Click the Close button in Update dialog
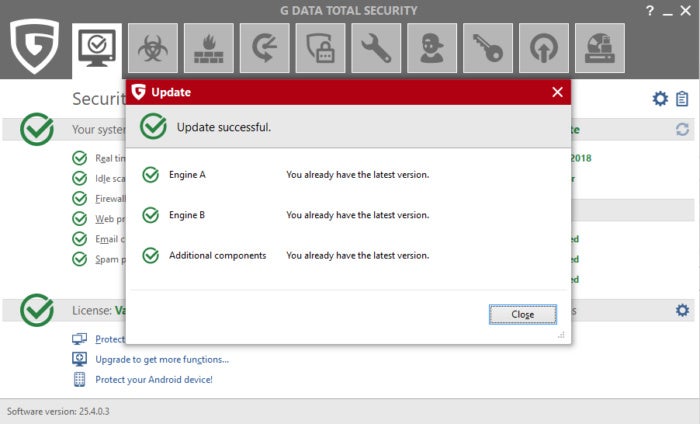This screenshot has height=424, width=700. point(523,314)
